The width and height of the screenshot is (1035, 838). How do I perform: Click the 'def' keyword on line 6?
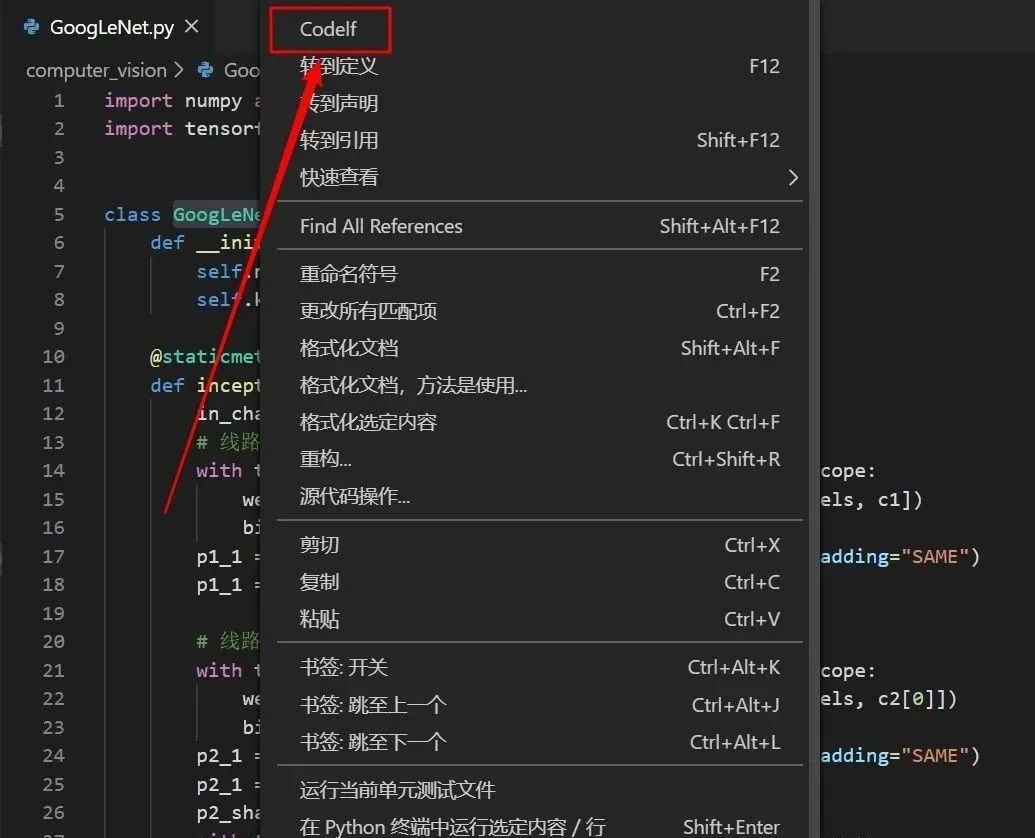click(x=167, y=243)
